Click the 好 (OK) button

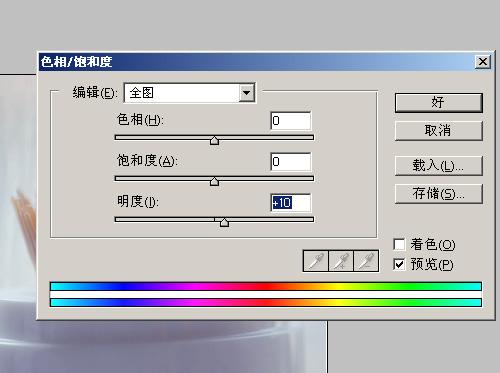coord(439,102)
